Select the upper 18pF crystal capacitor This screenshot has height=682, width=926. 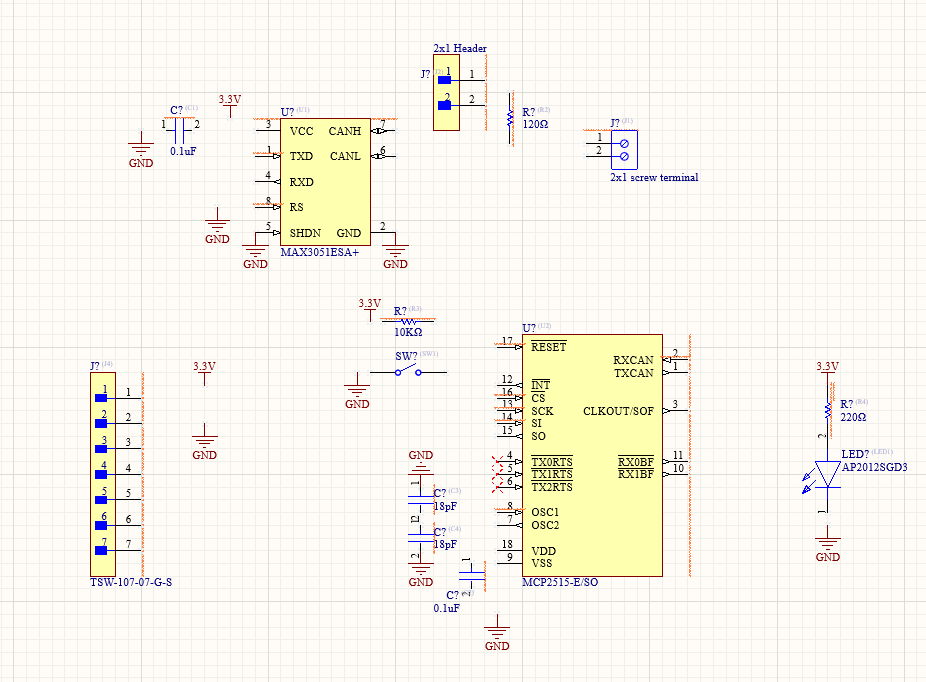pyautogui.click(x=420, y=500)
